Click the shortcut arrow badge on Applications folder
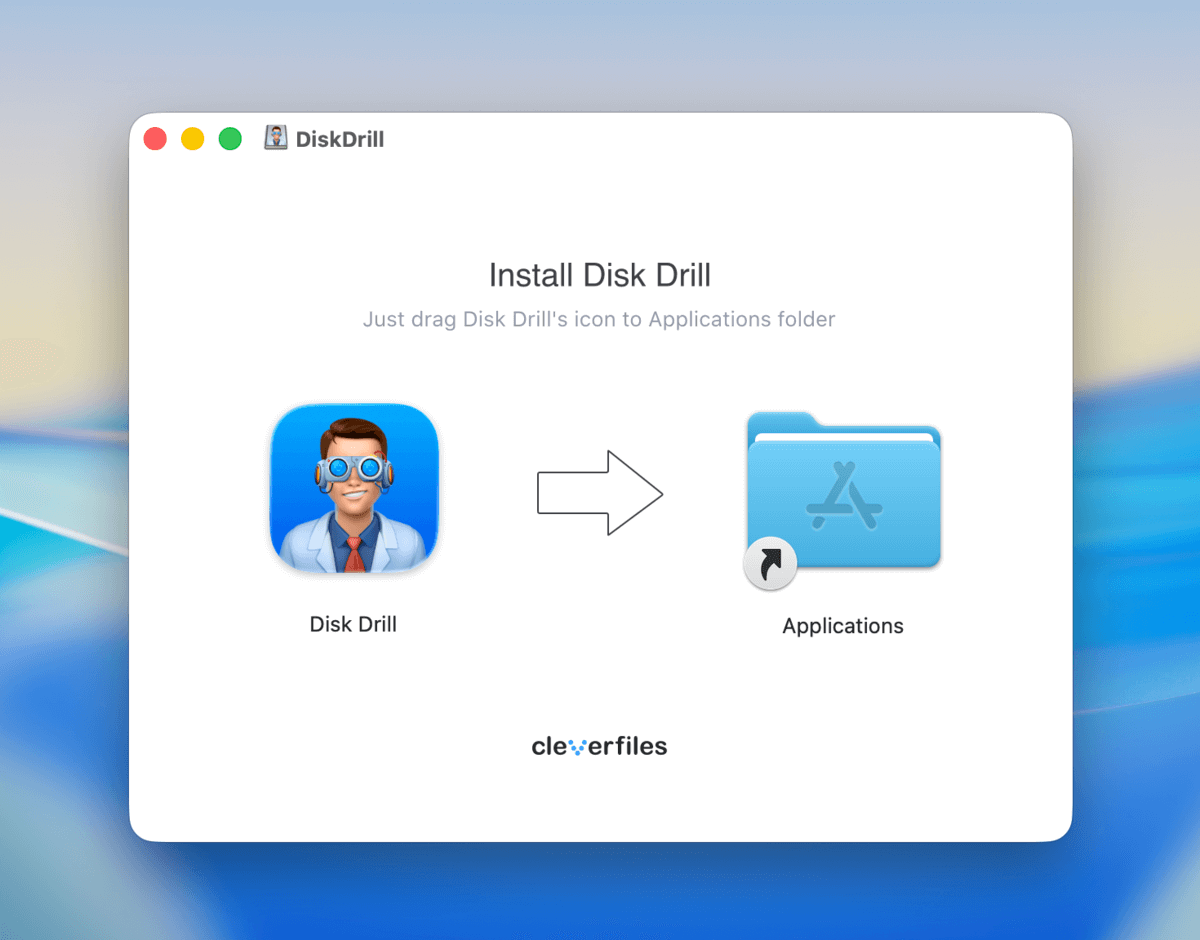This screenshot has height=940, width=1200. (770, 564)
